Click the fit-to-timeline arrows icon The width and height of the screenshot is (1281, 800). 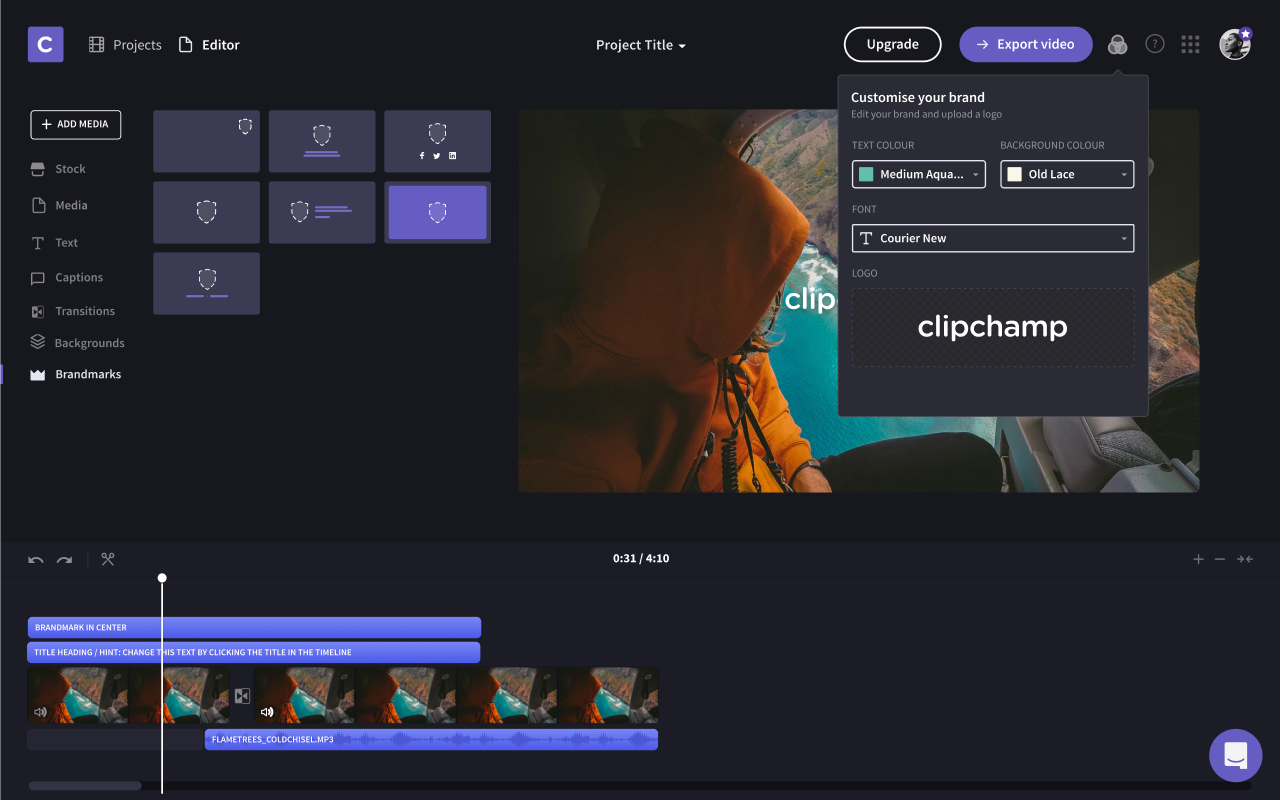pyautogui.click(x=1245, y=559)
